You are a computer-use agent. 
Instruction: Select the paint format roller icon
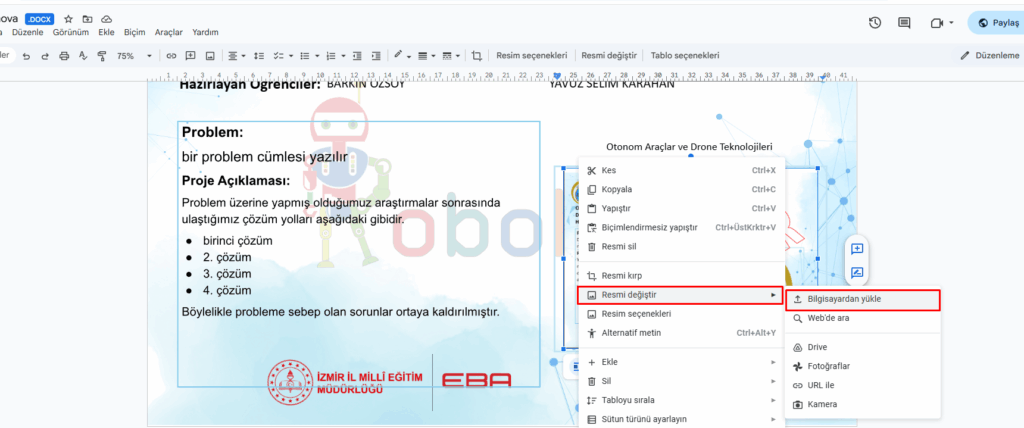tap(102, 56)
